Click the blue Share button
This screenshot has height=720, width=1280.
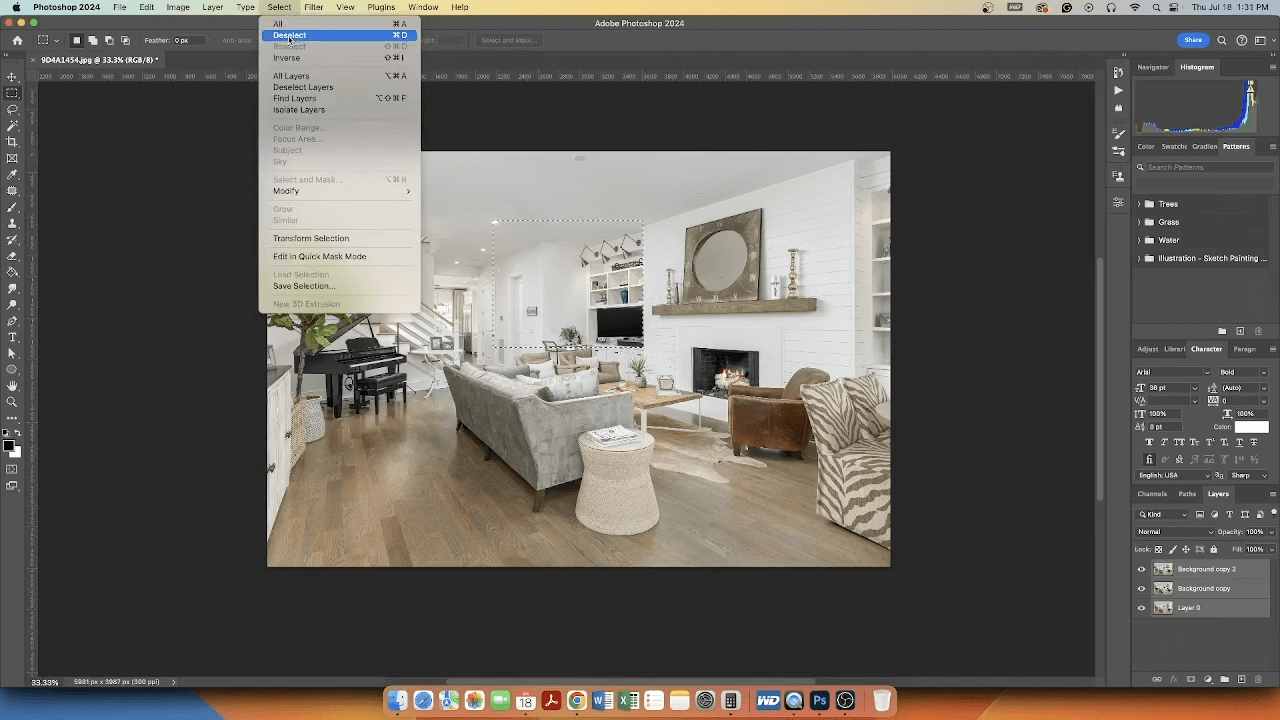pos(1192,40)
